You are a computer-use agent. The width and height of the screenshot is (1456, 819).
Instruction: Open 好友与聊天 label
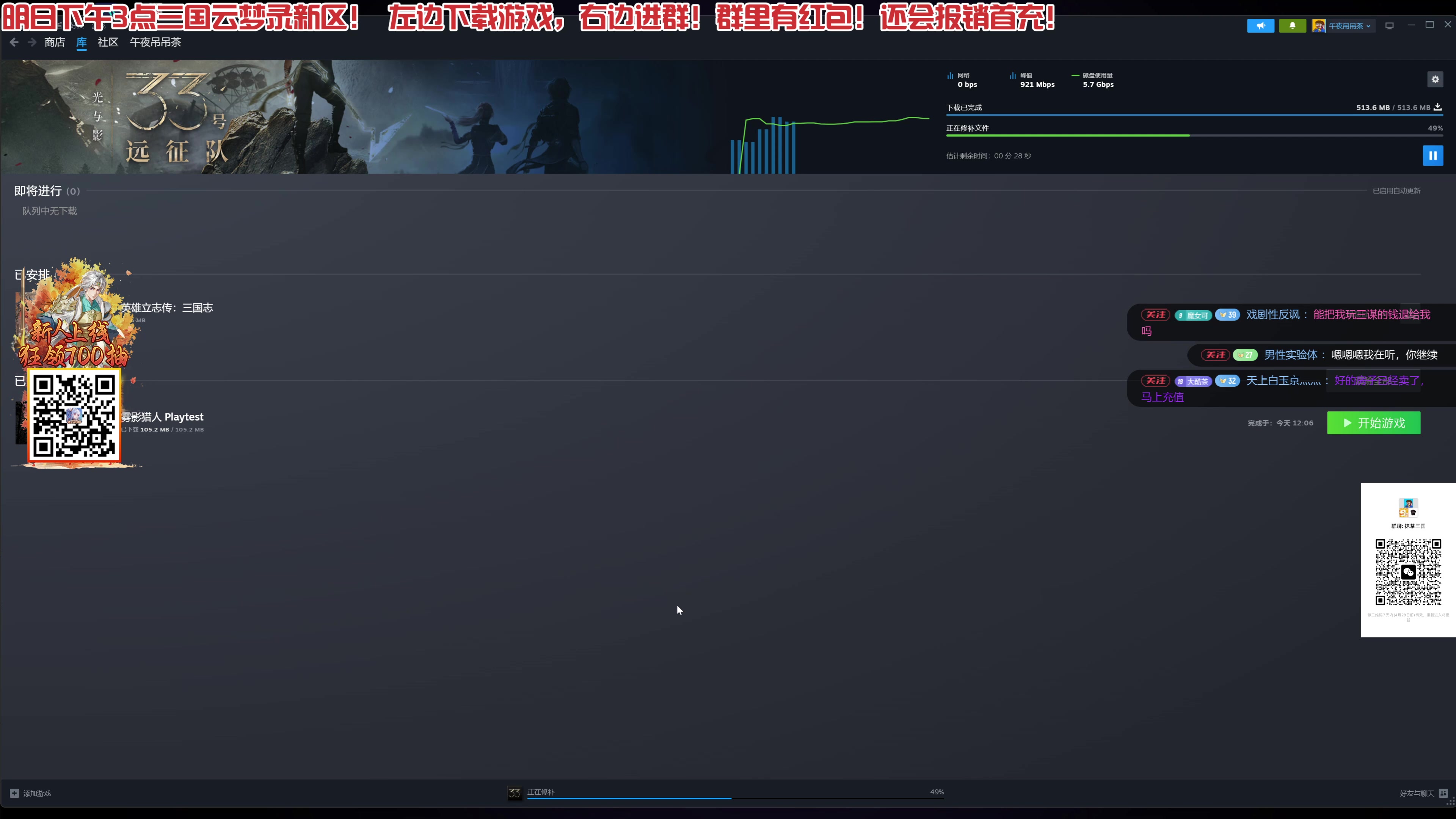pos(1417,794)
